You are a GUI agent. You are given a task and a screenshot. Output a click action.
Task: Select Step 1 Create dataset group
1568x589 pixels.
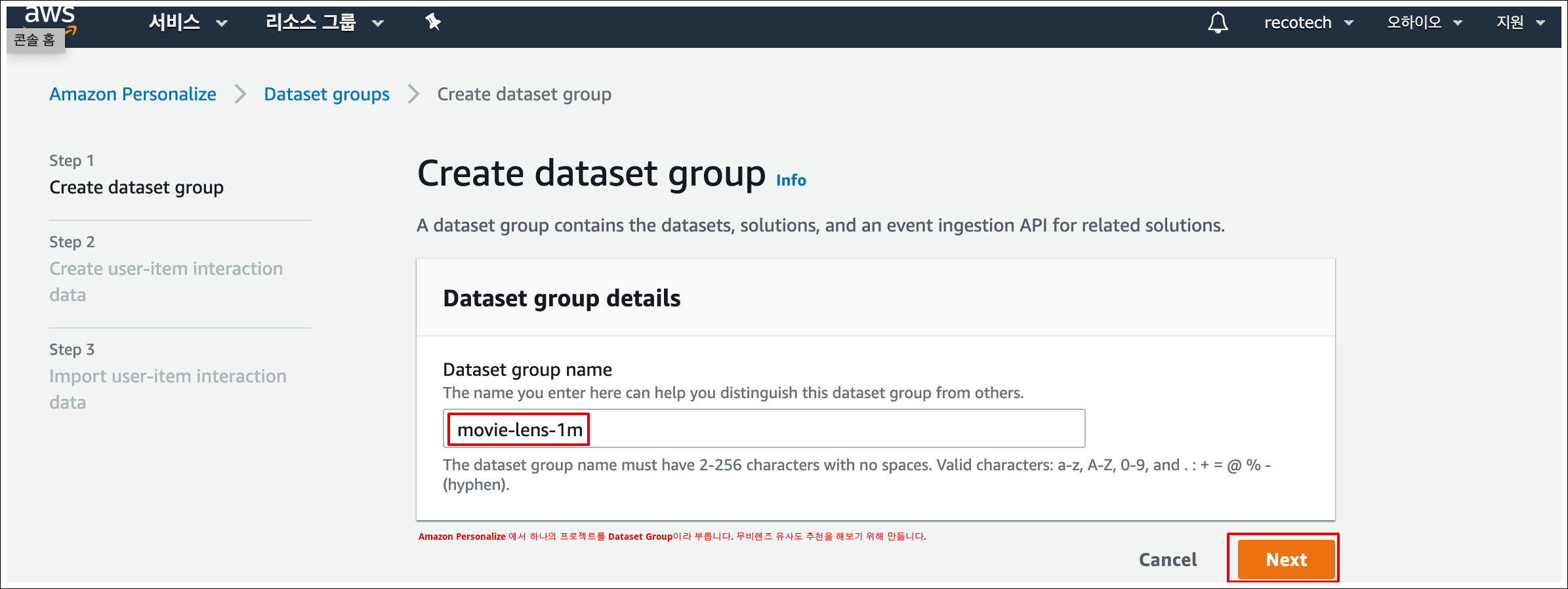[x=136, y=188]
